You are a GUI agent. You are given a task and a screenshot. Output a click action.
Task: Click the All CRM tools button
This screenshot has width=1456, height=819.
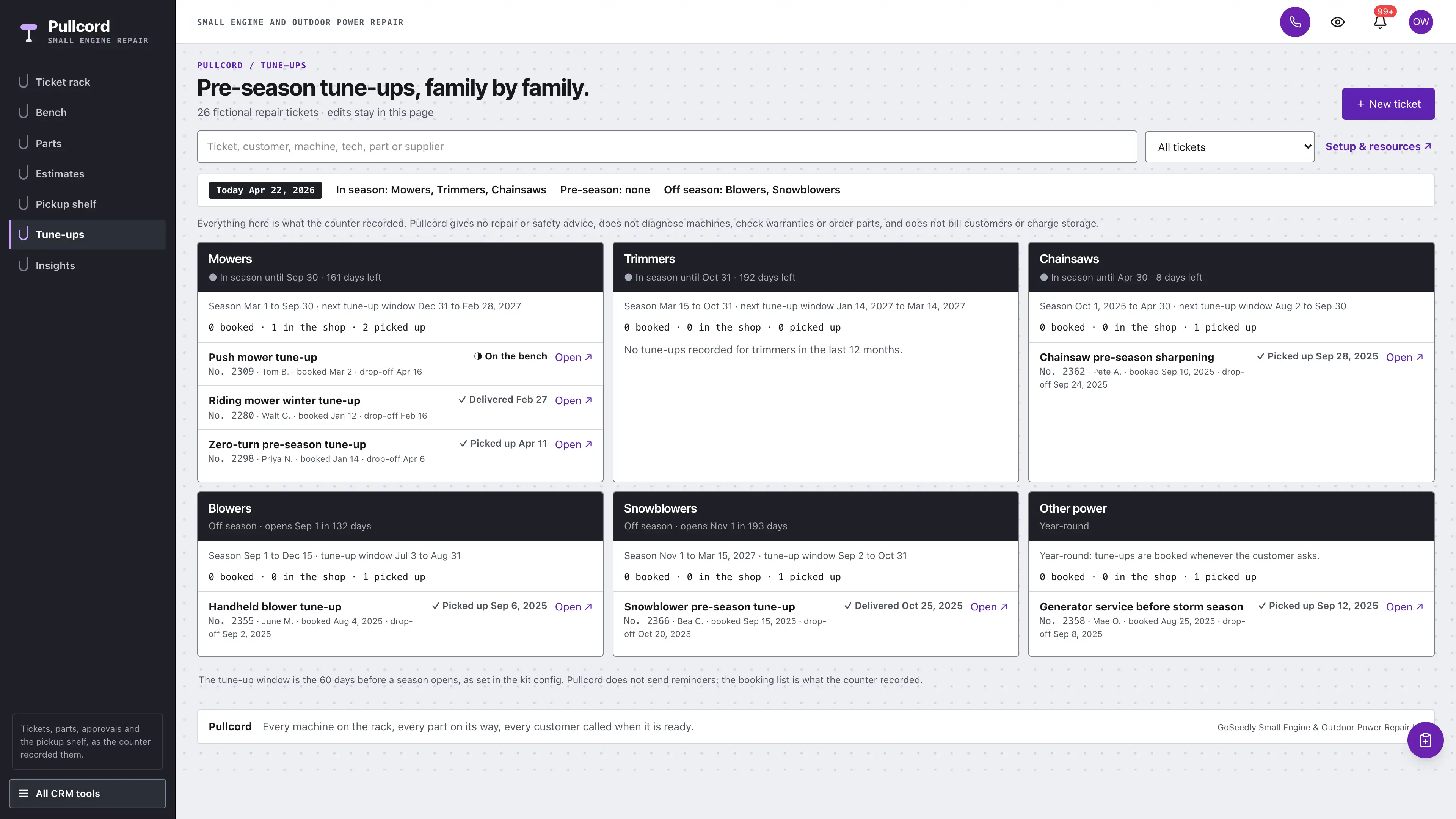tap(88, 793)
